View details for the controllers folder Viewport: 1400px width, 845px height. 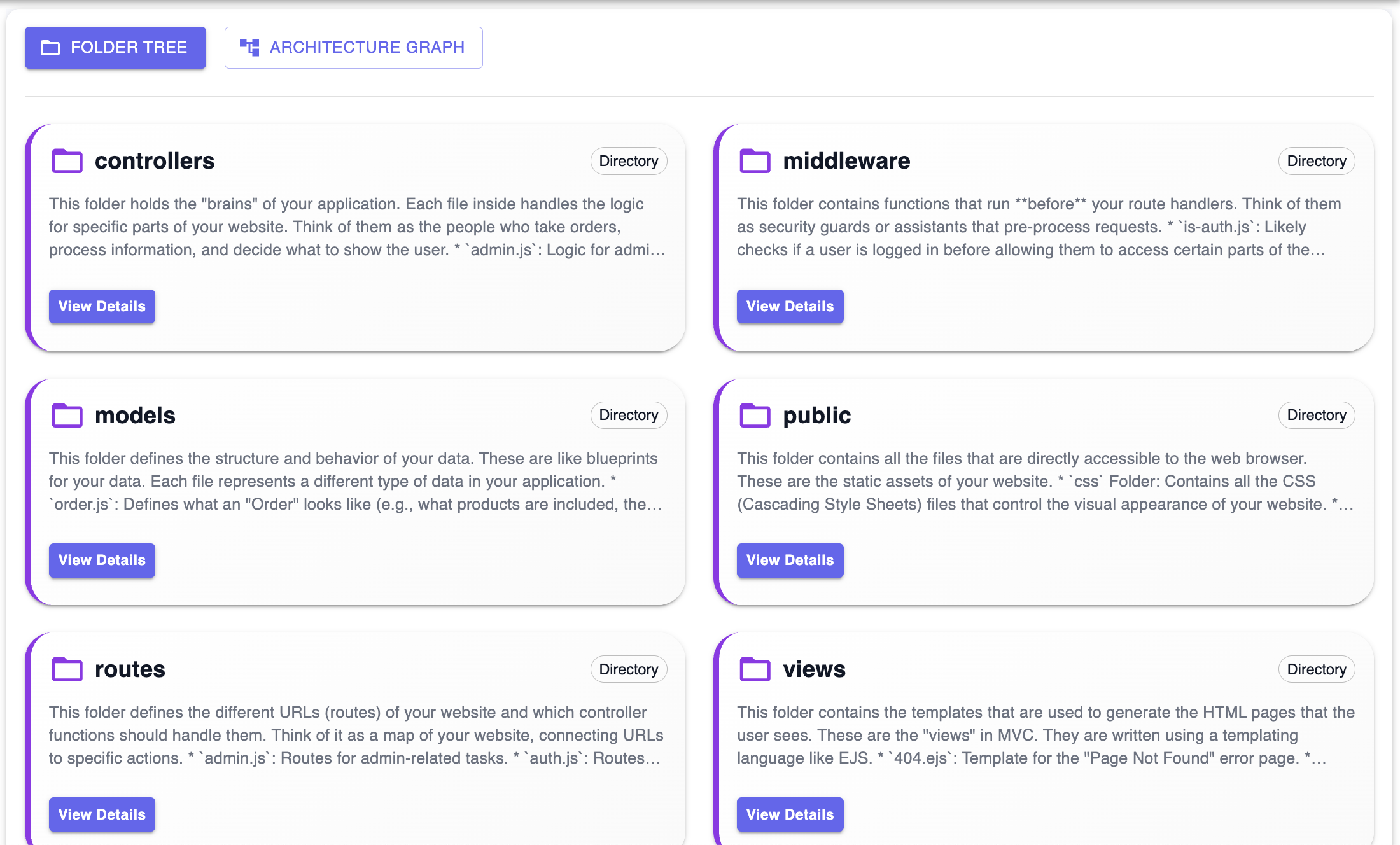point(102,307)
